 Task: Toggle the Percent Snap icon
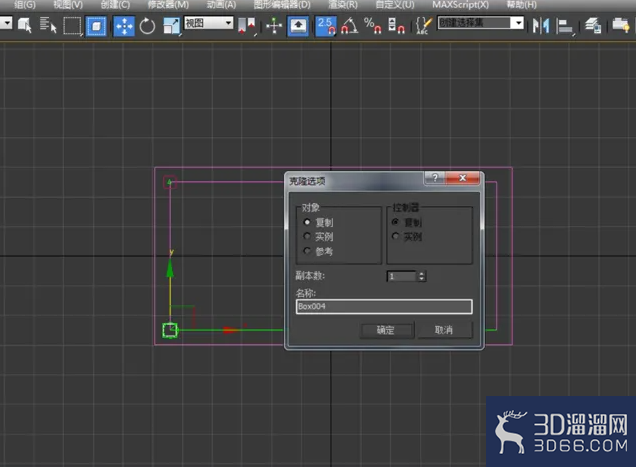372,26
